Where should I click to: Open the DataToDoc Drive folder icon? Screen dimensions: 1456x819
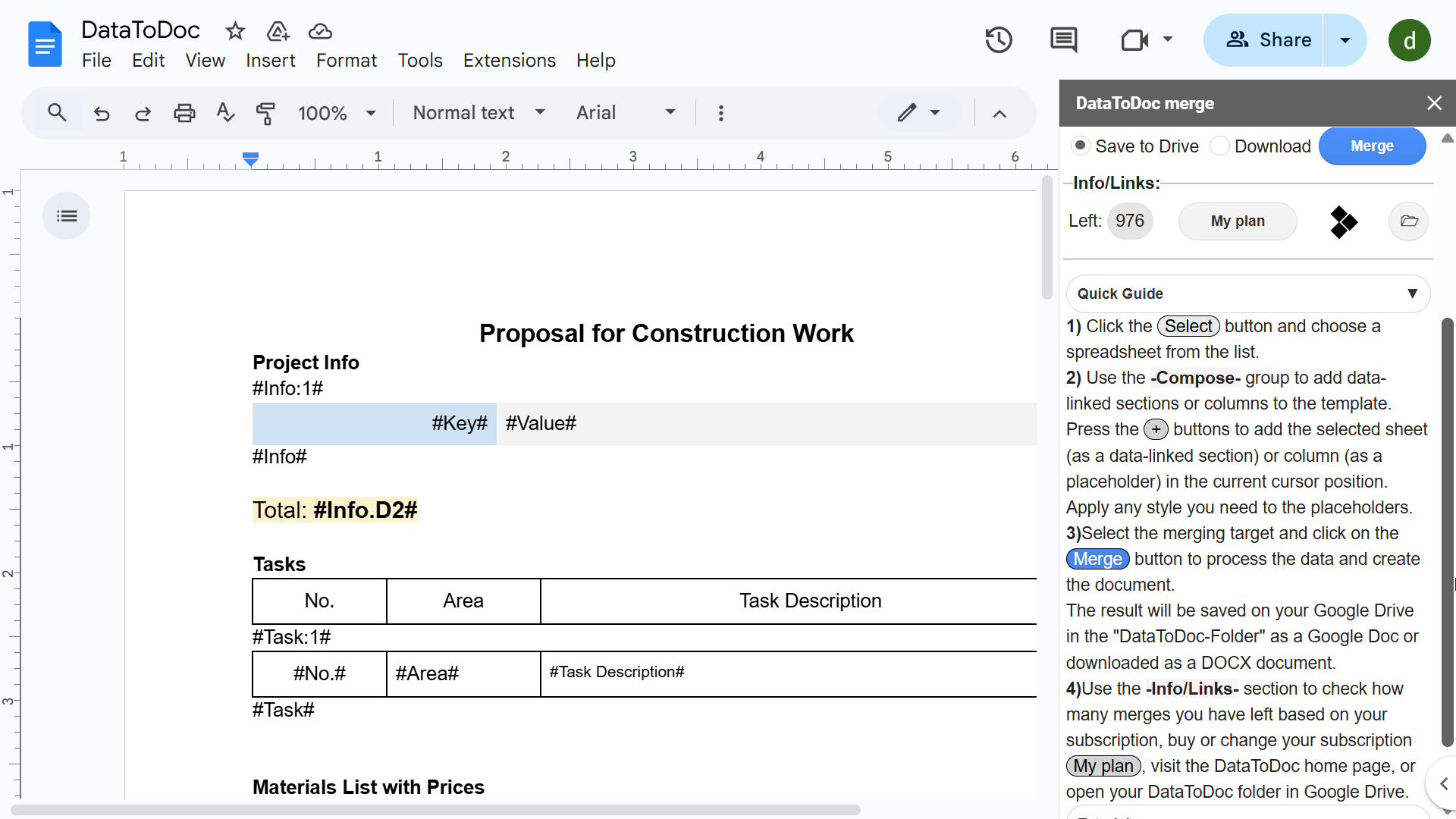coord(1409,221)
